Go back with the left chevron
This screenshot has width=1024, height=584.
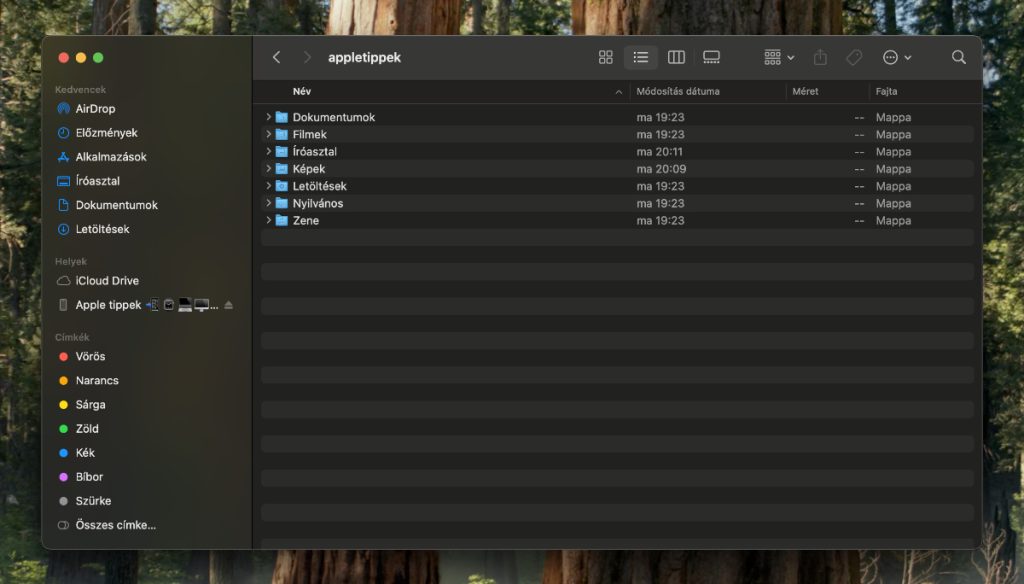coord(276,57)
